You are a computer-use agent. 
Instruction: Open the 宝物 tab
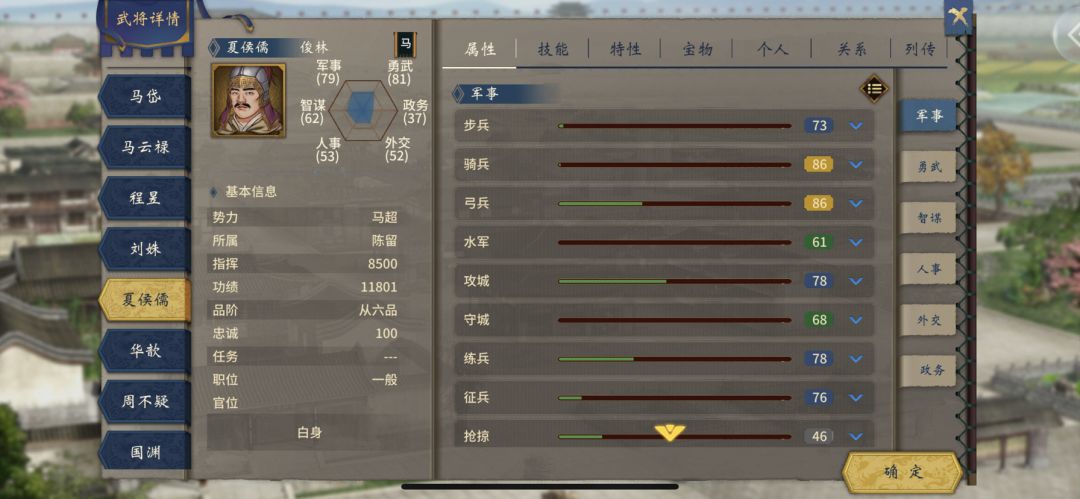pyautogui.click(x=697, y=49)
